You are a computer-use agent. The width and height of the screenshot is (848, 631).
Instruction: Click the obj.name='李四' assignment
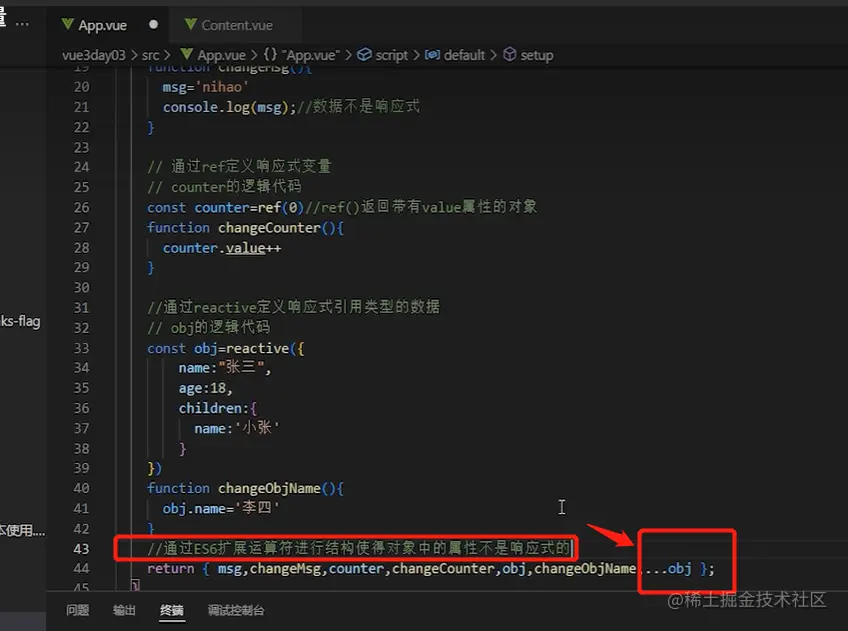221,508
